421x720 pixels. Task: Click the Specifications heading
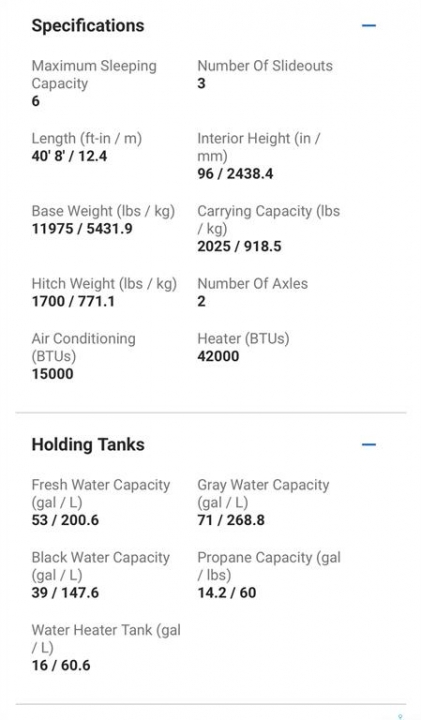[88, 26]
